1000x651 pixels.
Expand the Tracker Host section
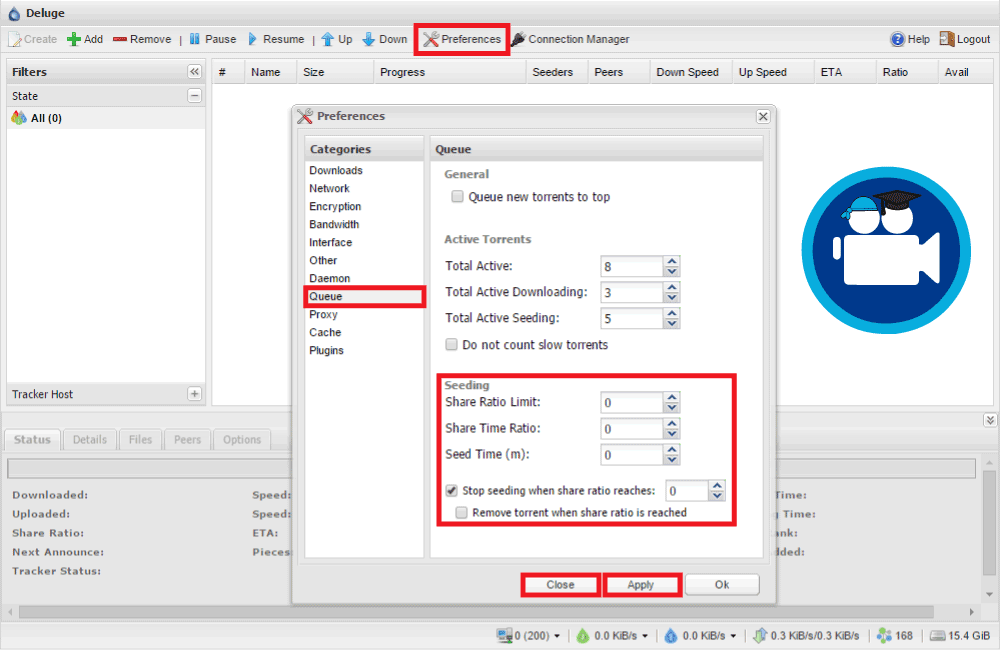[x=195, y=394]
